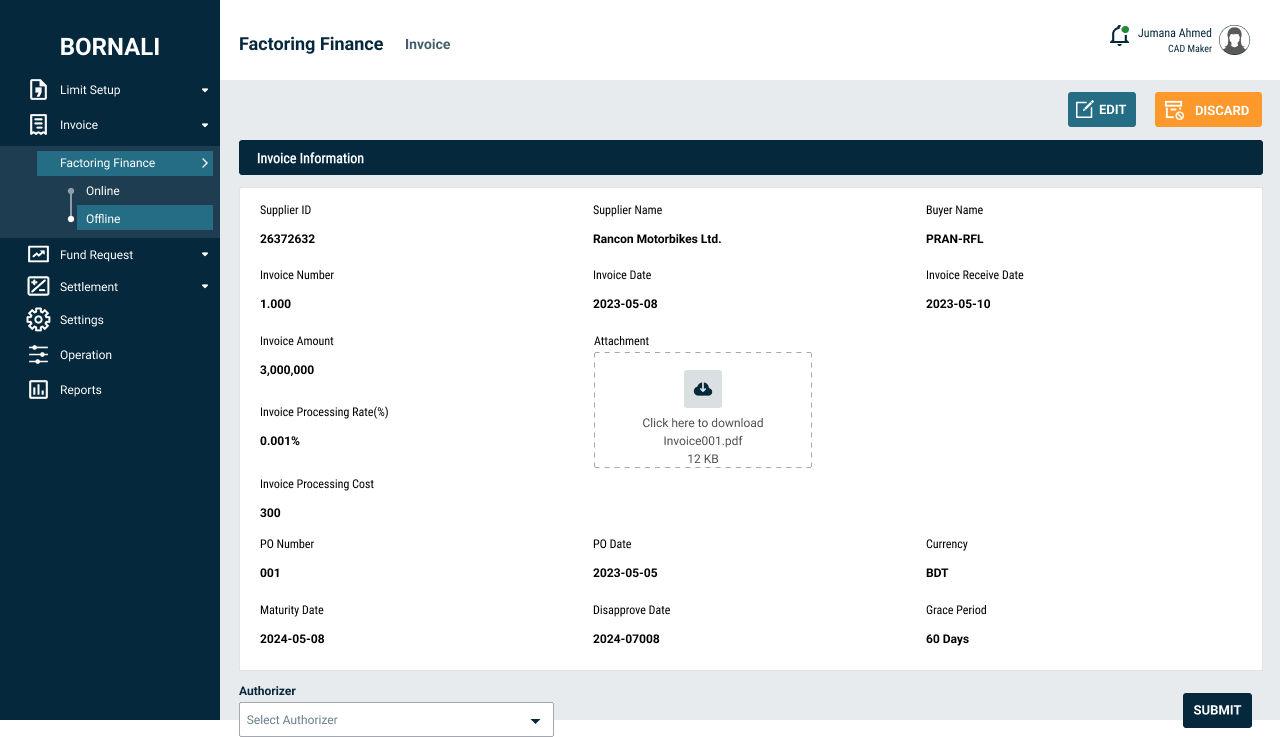1280x737 pixels.
Task: Click the pencil icon on EDIT
Action: (1084, 110)
